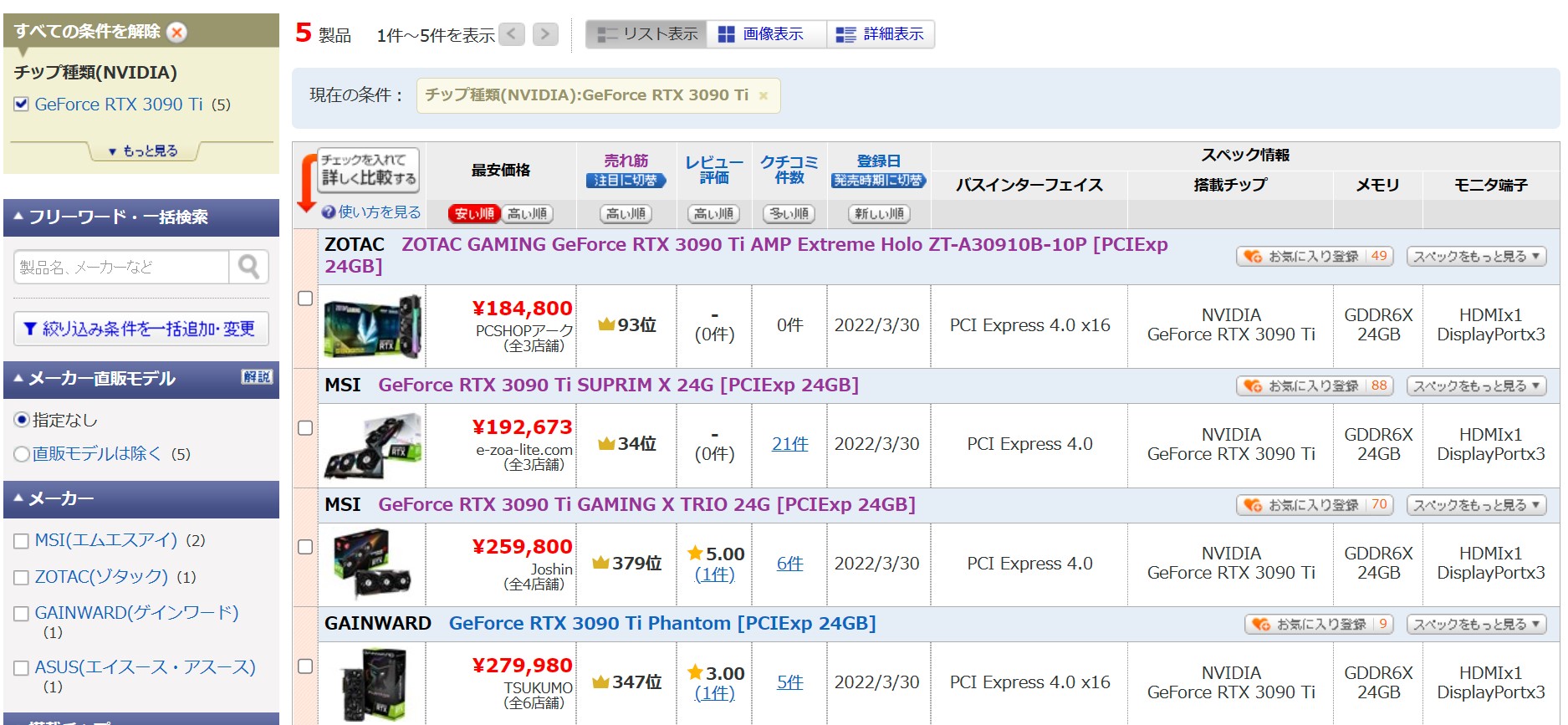The image size is (1568, 725).
Task: Click the 詳しく比較する button
Action: point(369,170)
